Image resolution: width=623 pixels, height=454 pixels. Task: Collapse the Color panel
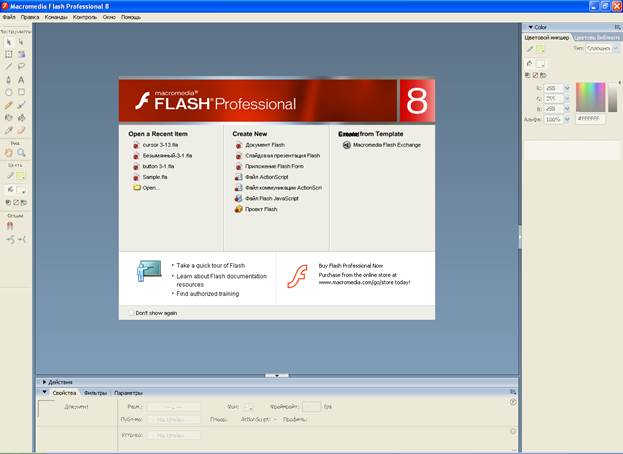tap(530, 27)
